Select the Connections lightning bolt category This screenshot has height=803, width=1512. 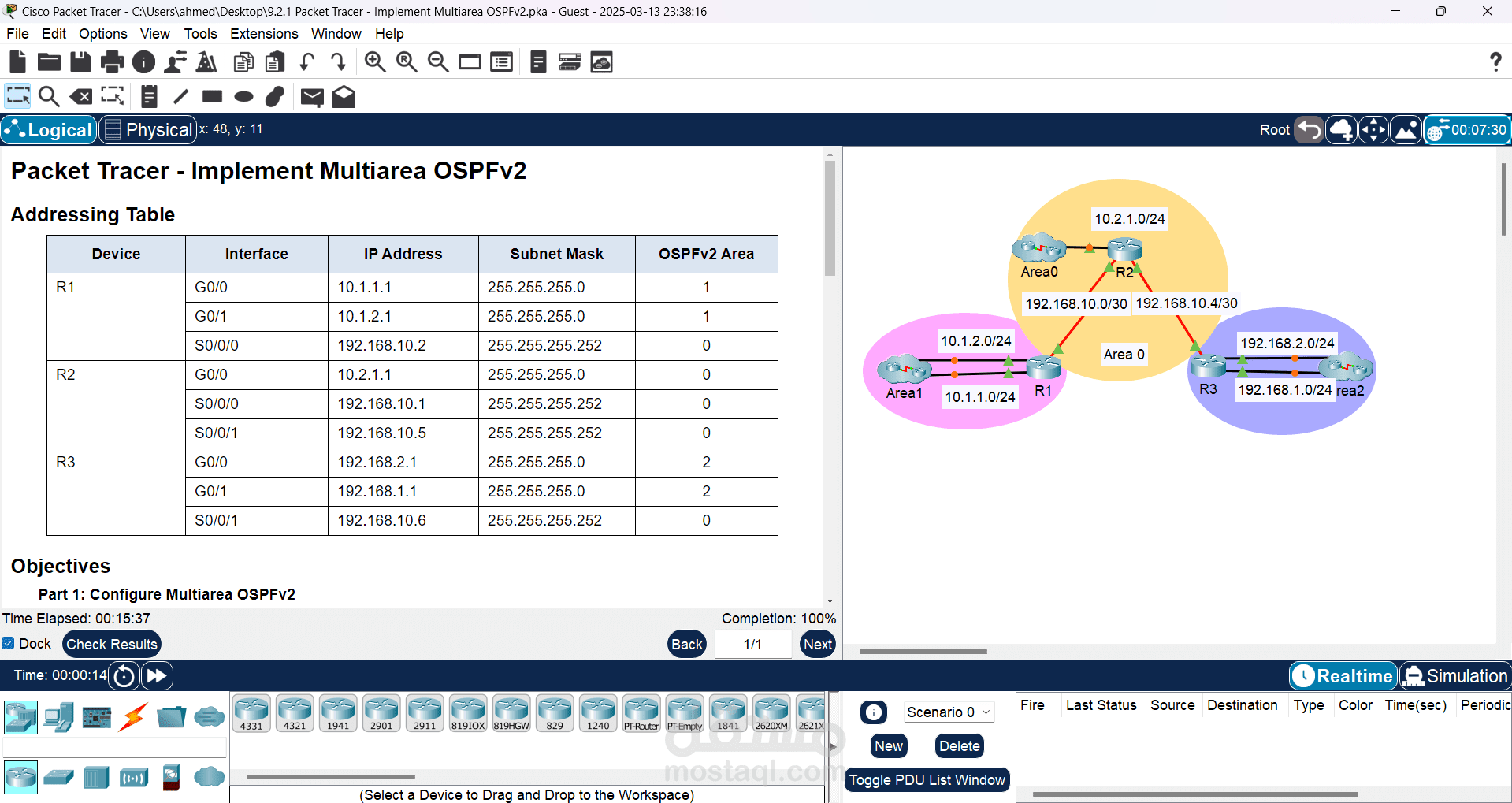coord(134,717)
